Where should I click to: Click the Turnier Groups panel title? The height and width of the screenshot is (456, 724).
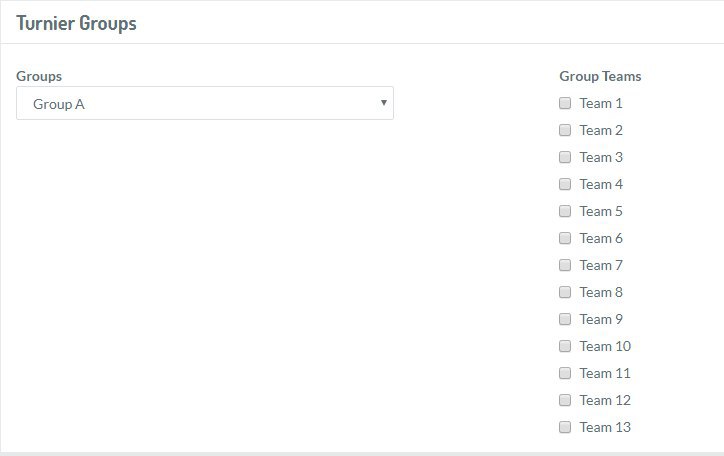tap(76, 23)
